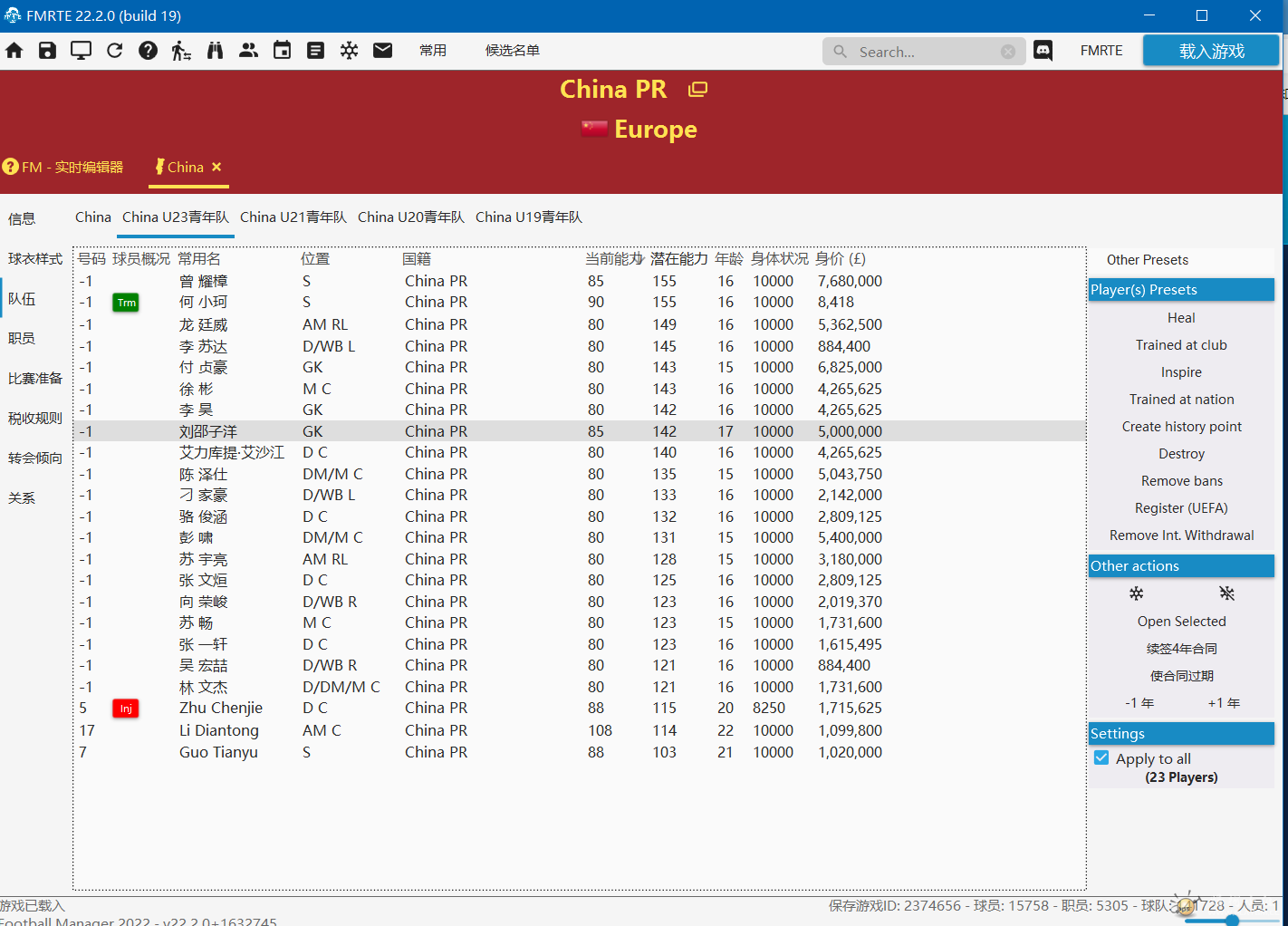Viewport: 1288px width, 926px height.
Task: Open the Help question mark icon
Action: coord(148,51)
